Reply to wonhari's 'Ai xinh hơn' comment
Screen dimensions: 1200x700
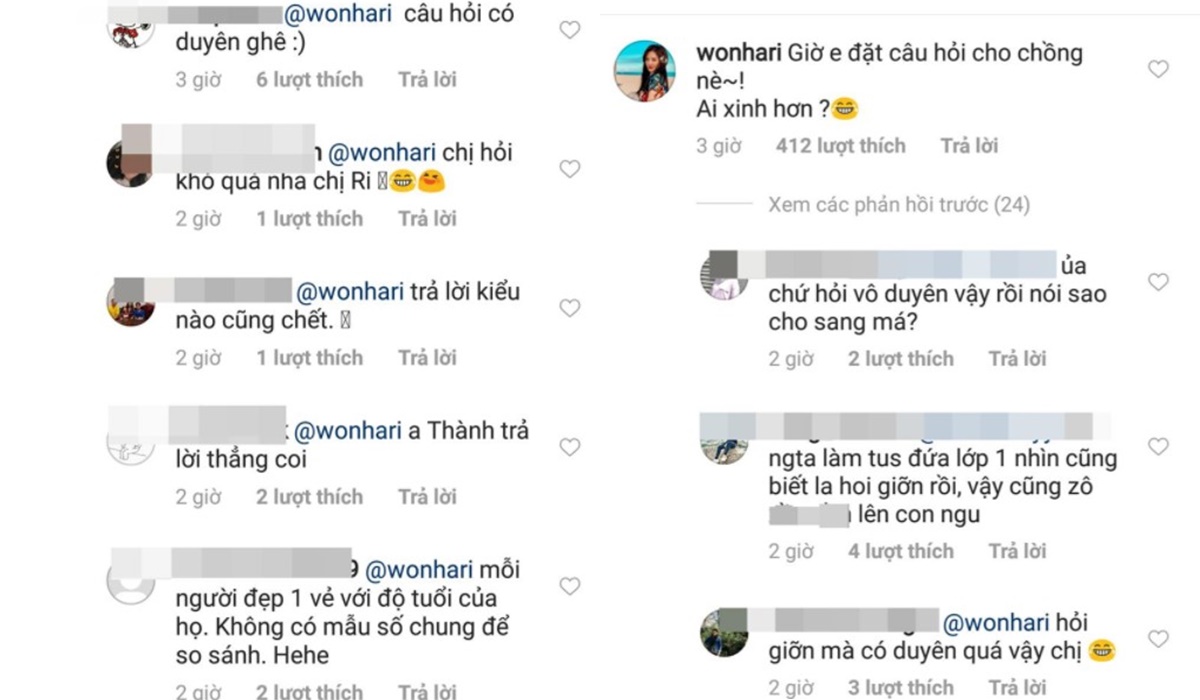969,146
